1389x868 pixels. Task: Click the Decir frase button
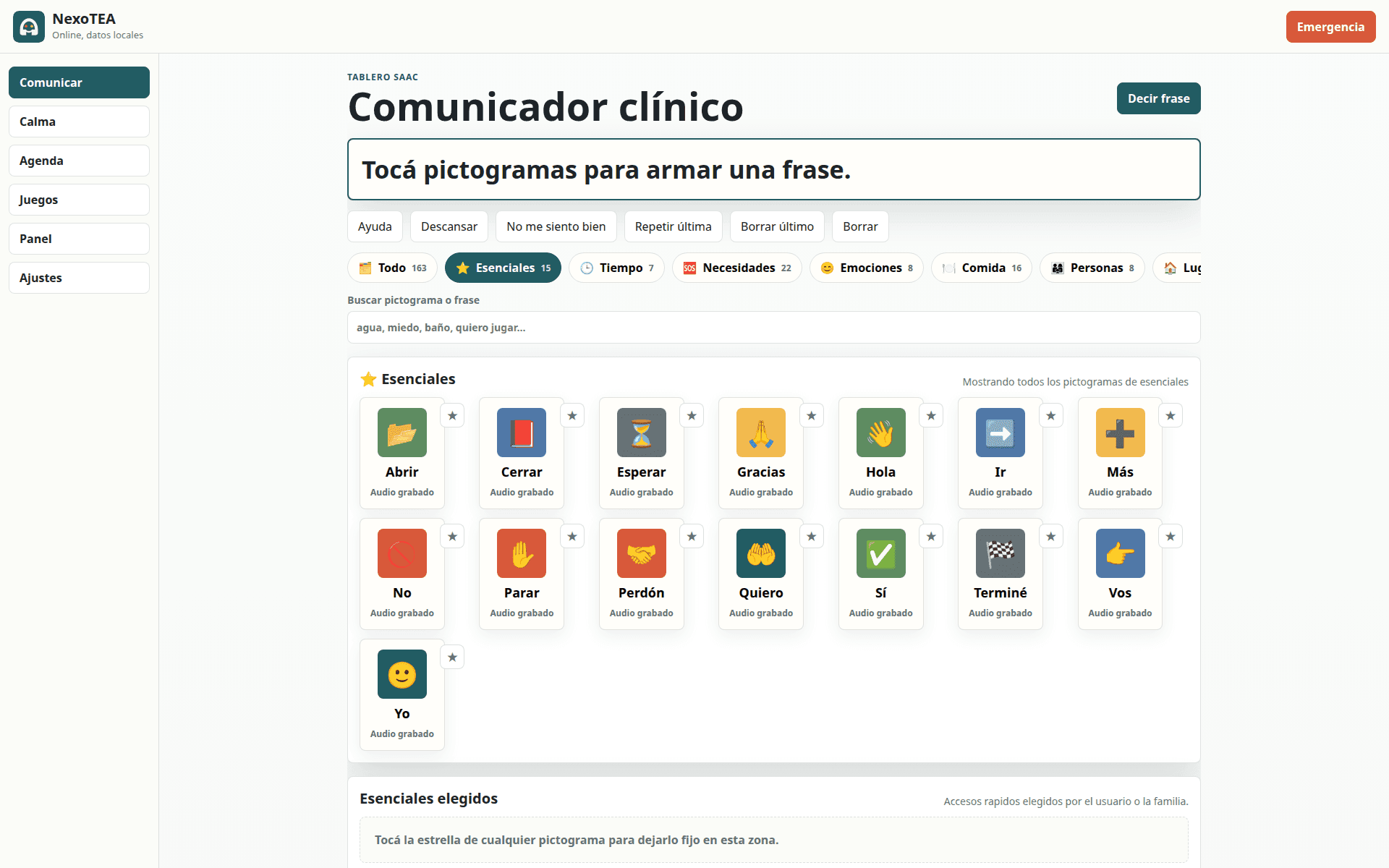coord(1158,98)
